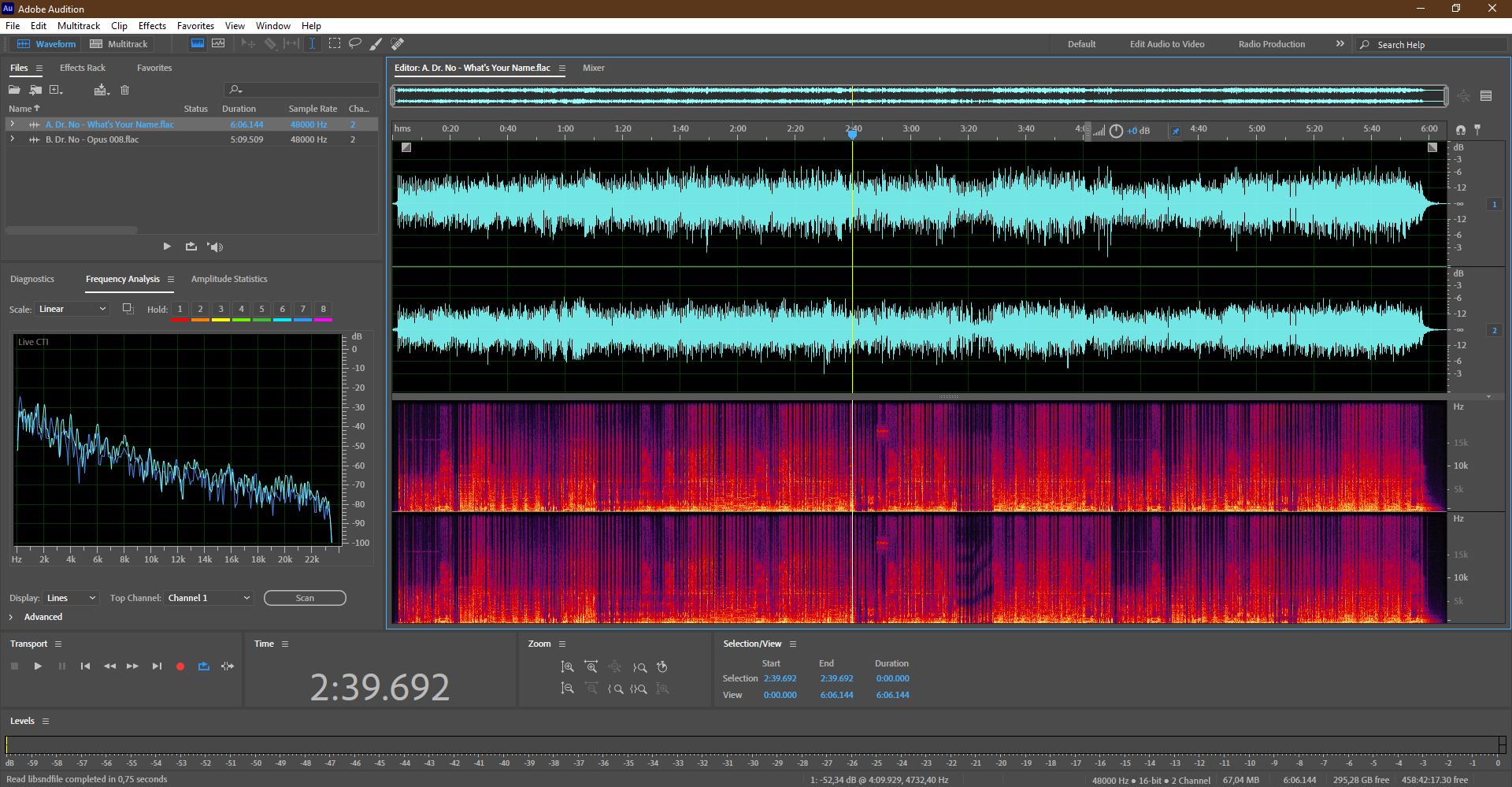Screen dimensions: 1512x787
Task: Expand the Advanced section
Action: (11, 617)
